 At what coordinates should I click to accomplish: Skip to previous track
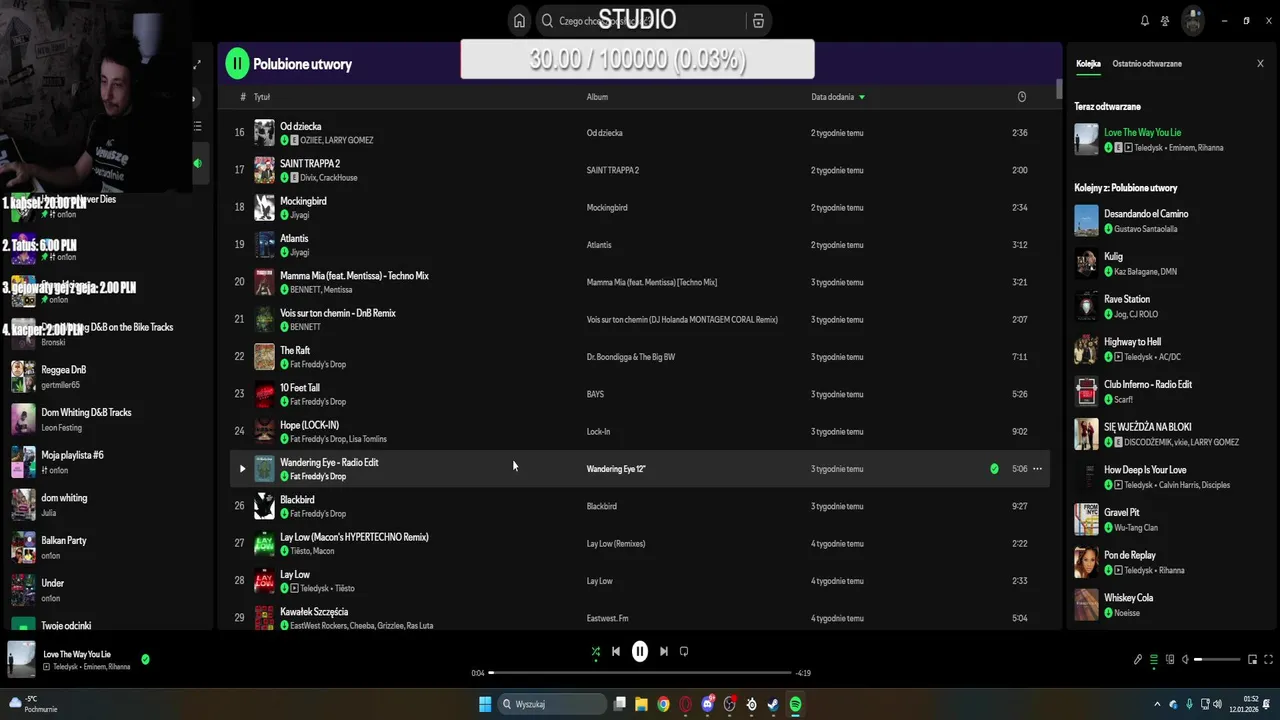616,651
